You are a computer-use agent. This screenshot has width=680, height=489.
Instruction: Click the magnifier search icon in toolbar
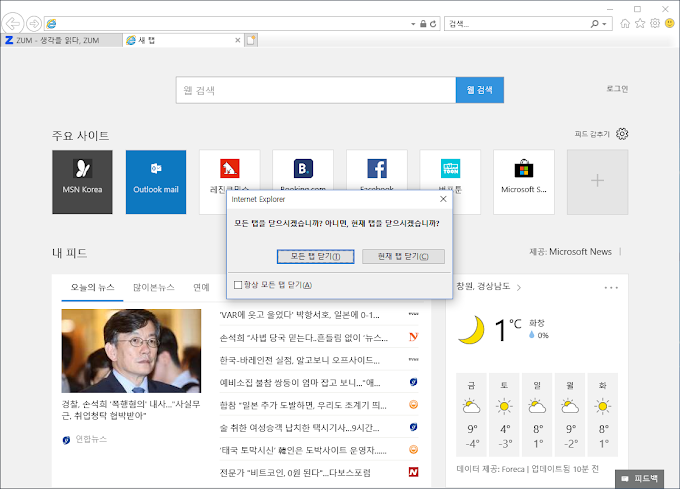click(x=595, y=24)
